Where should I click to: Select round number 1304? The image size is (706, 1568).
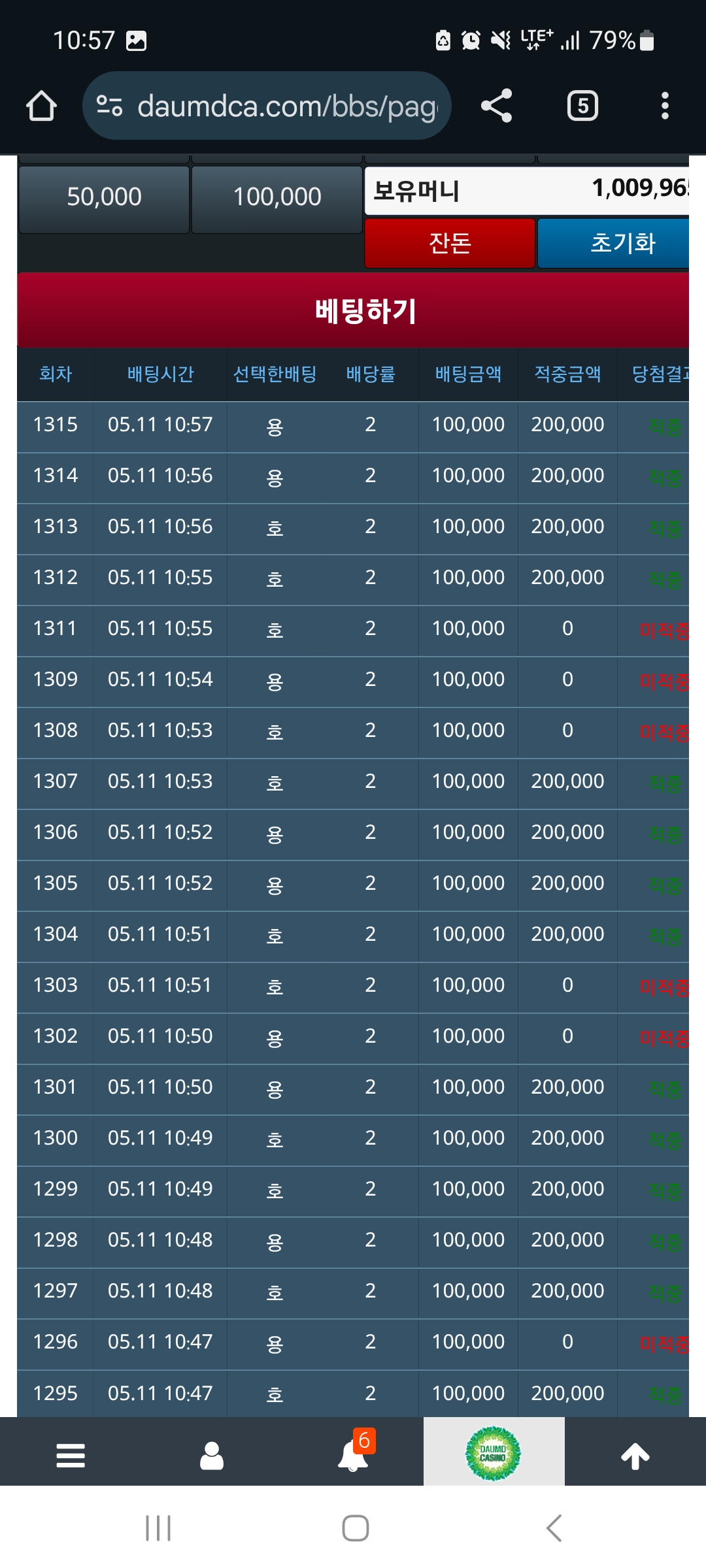click(56, 934)
